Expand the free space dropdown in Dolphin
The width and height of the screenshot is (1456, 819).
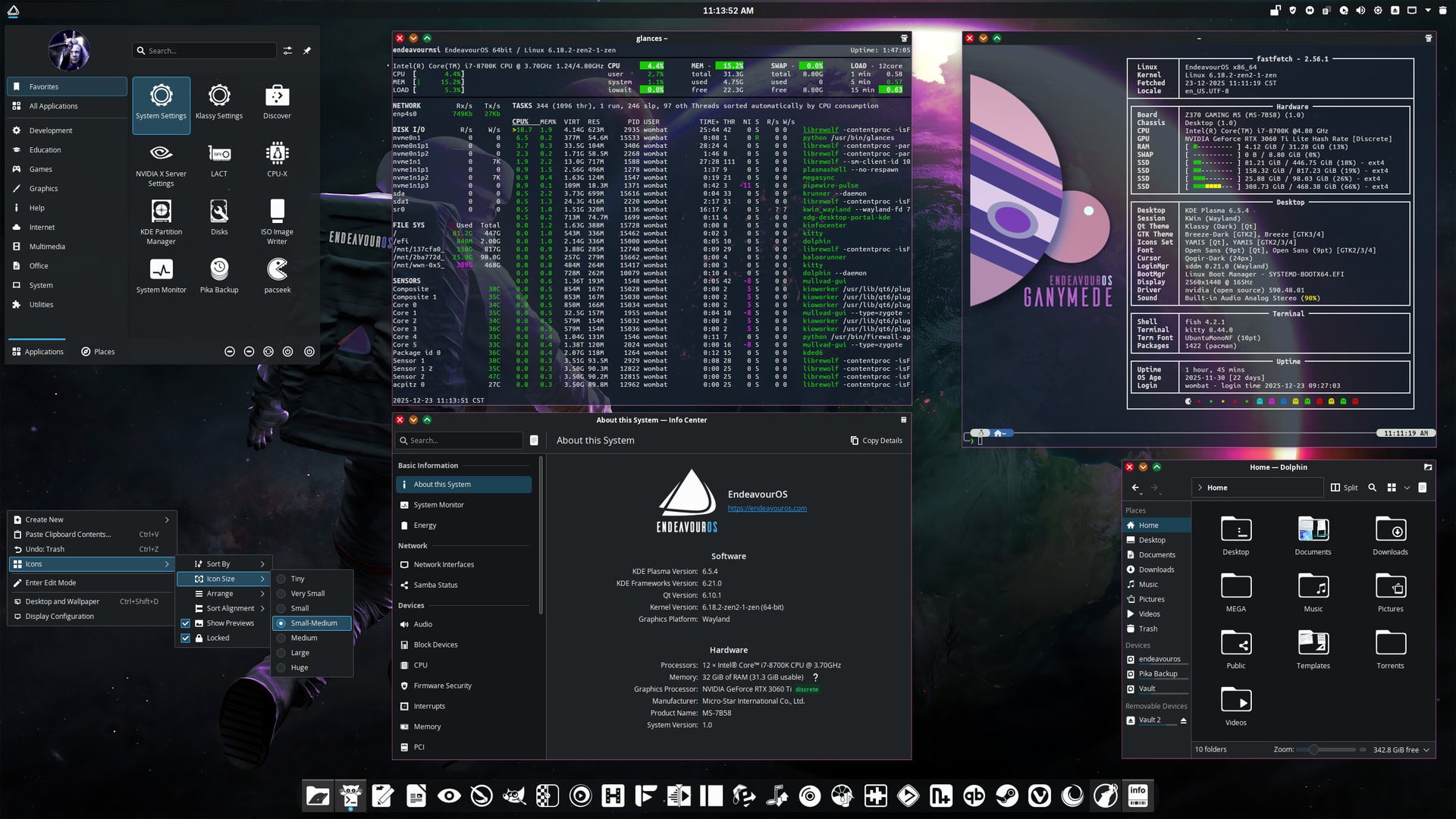pyautogui.click(x=1426, y=750)
